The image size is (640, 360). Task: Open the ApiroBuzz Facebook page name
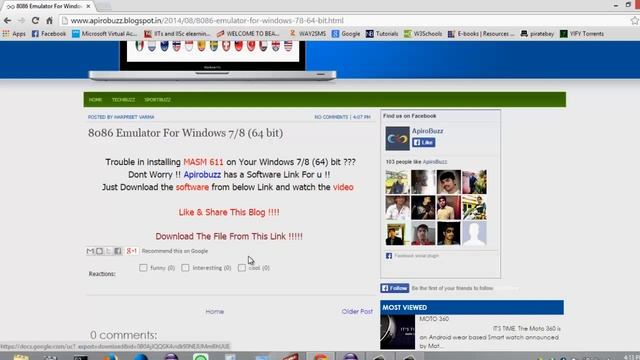(427, 131)
